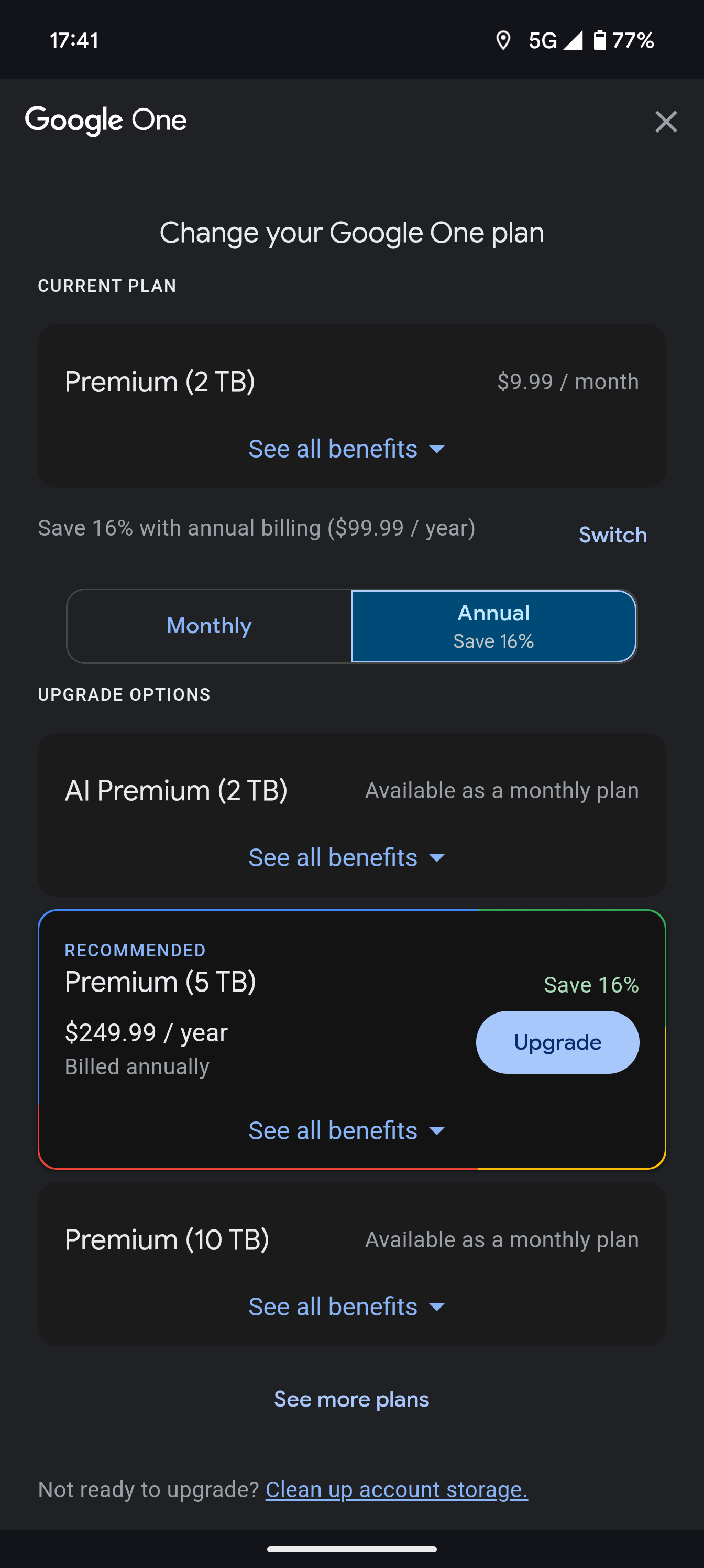Tap the 5G signal strength icon

572,40
